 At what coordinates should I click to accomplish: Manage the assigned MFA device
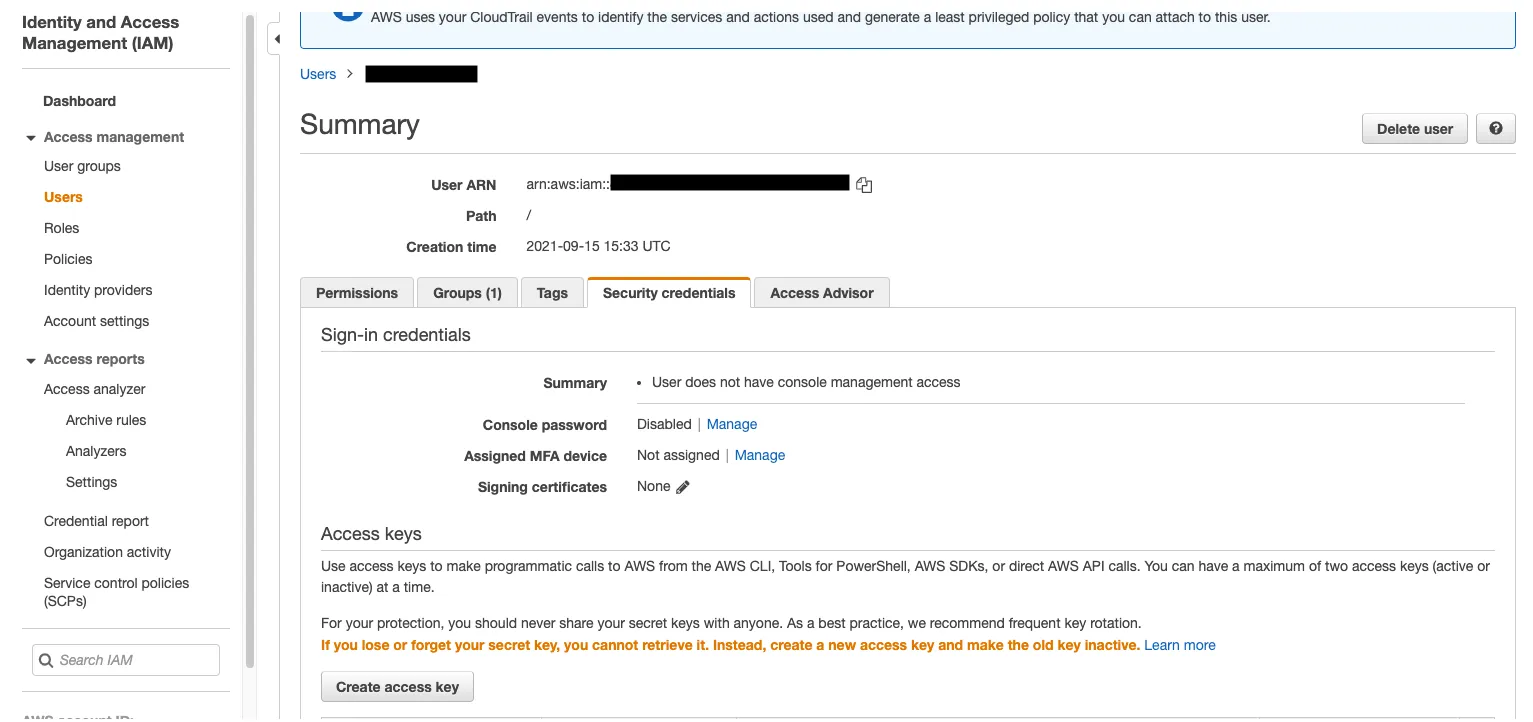click(760, 455)
